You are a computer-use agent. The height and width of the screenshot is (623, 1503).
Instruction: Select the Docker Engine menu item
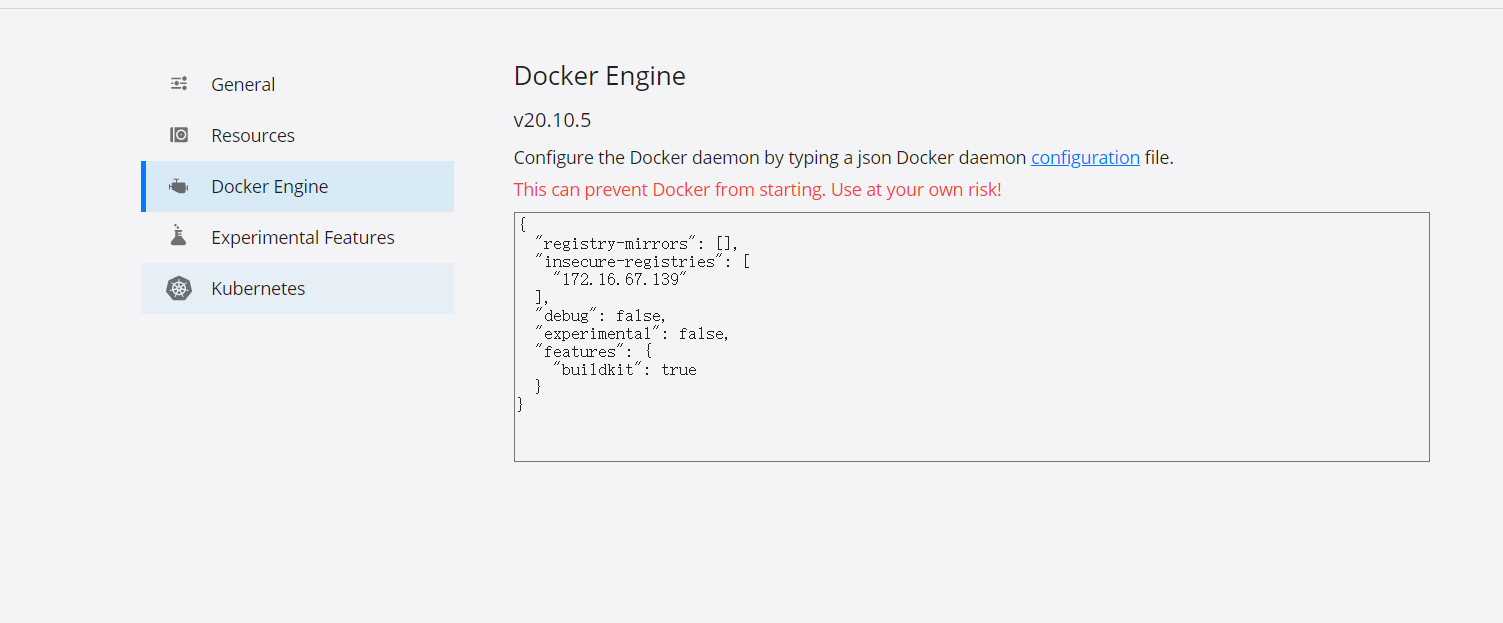[x=297, y=186]
